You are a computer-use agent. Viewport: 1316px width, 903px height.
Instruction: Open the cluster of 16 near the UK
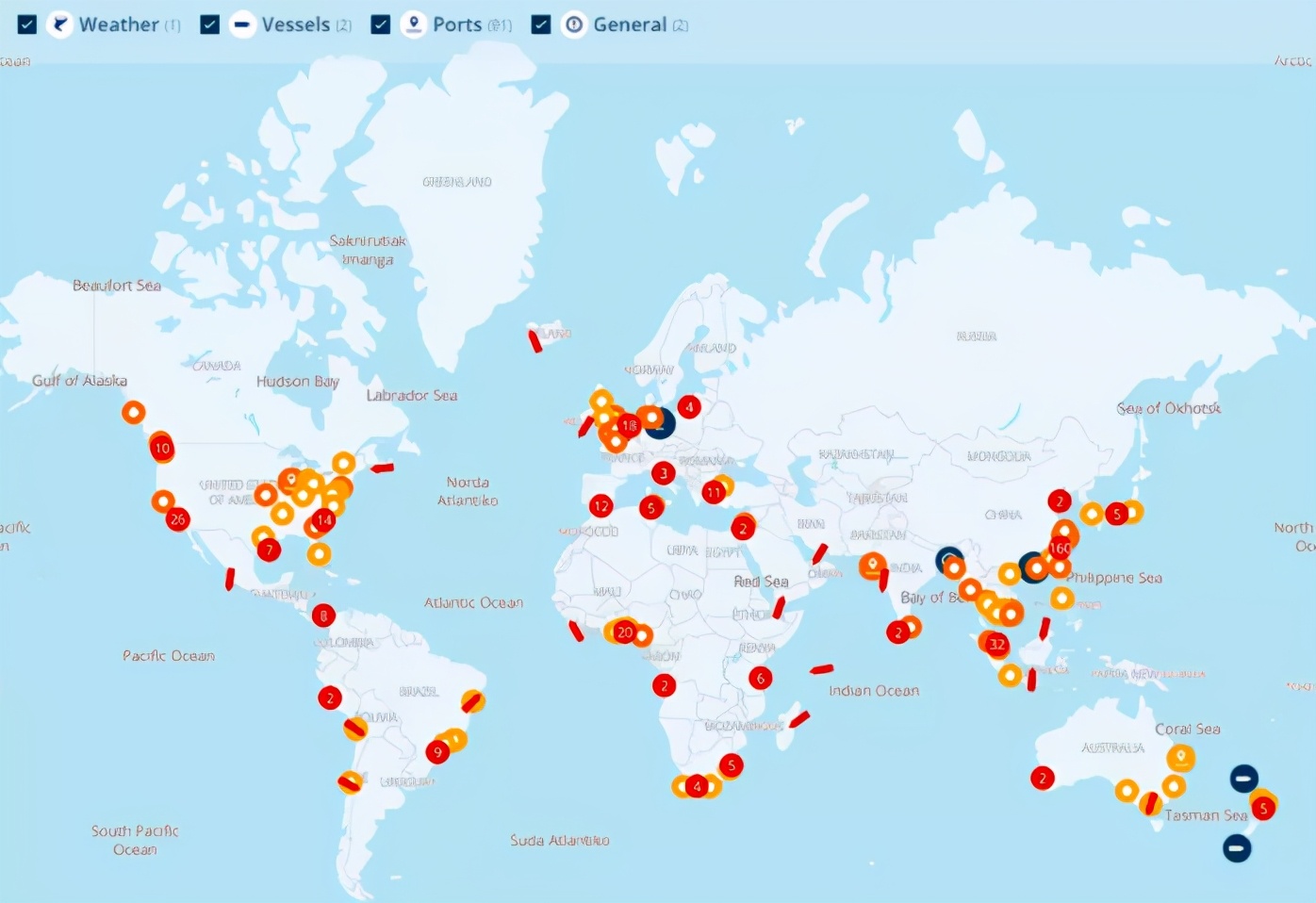click(x=629, y=426)
